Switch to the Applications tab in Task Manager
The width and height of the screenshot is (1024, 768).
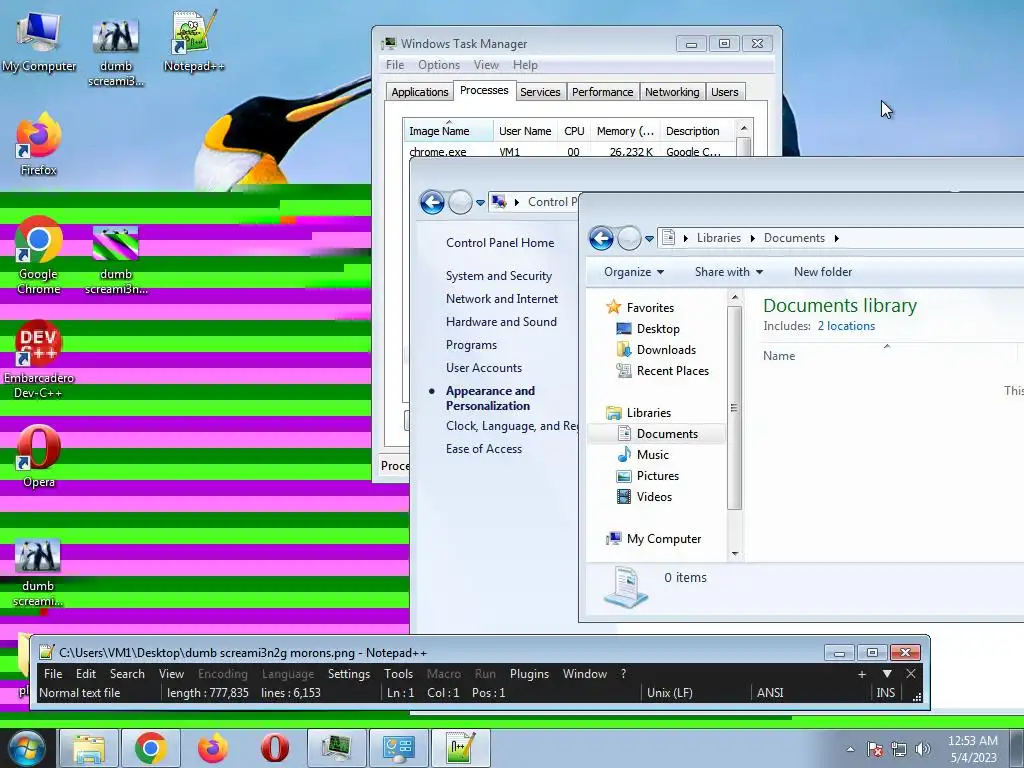[419, 92]
